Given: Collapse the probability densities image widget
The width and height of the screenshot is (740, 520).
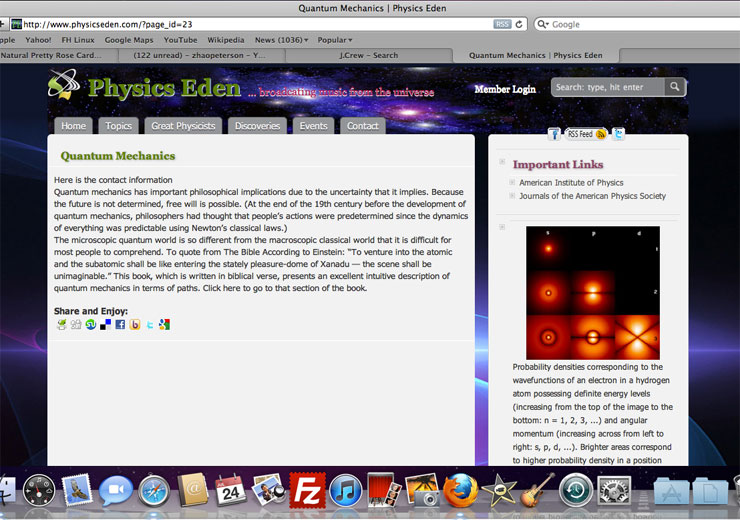Looking at the screenshot, I should pyautogui.click(x=502, y=227).
